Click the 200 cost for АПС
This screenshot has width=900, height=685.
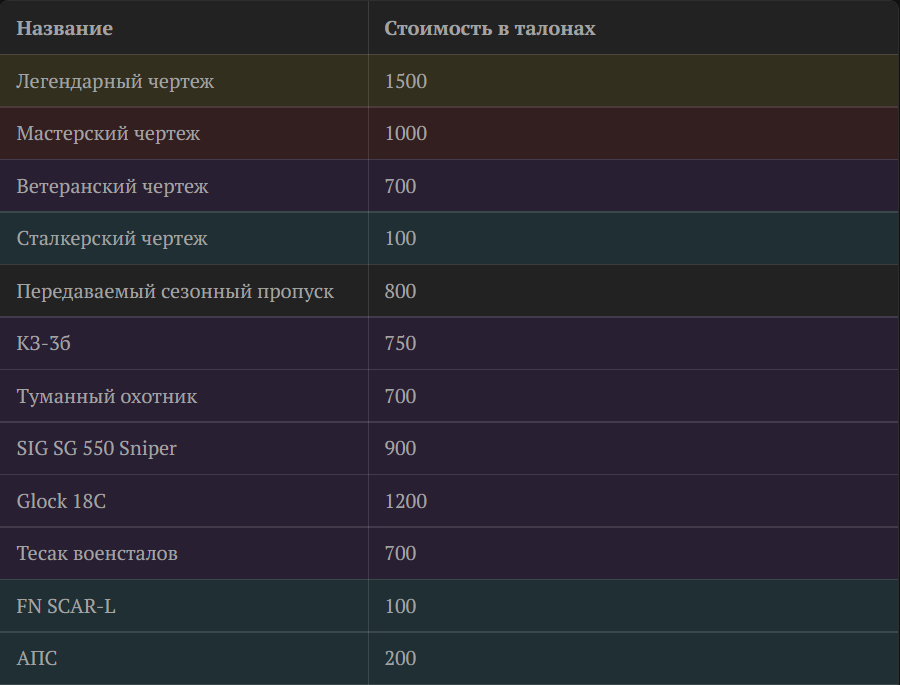[400, 659]
